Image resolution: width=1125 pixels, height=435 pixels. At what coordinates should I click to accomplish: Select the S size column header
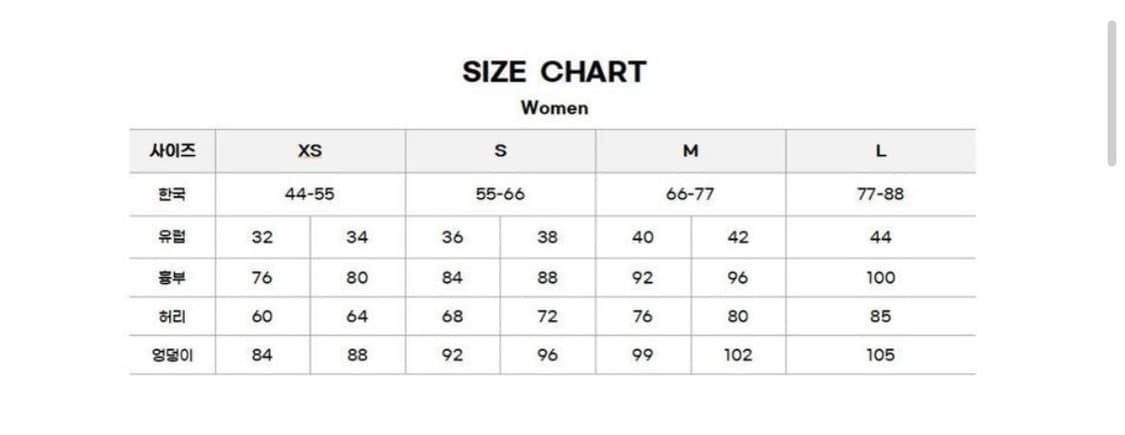500,151
